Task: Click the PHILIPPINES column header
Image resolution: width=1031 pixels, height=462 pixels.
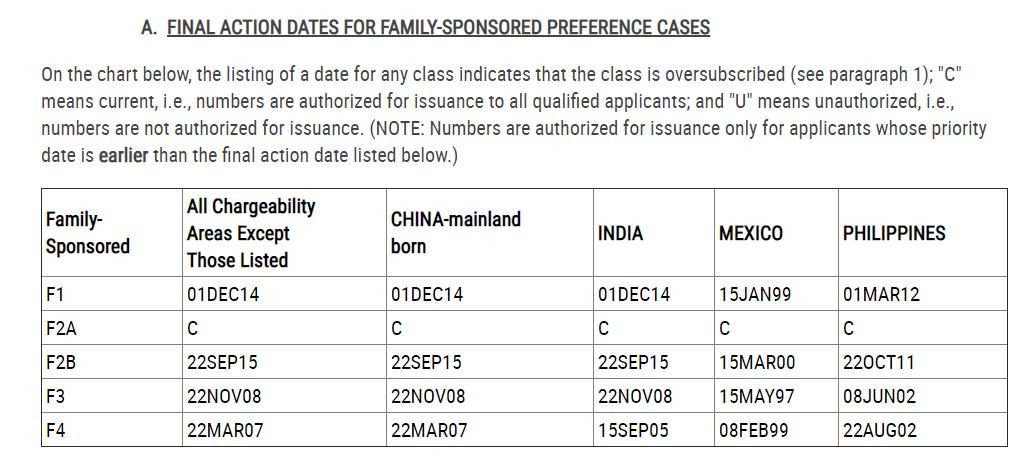Action: coord(894,233)
